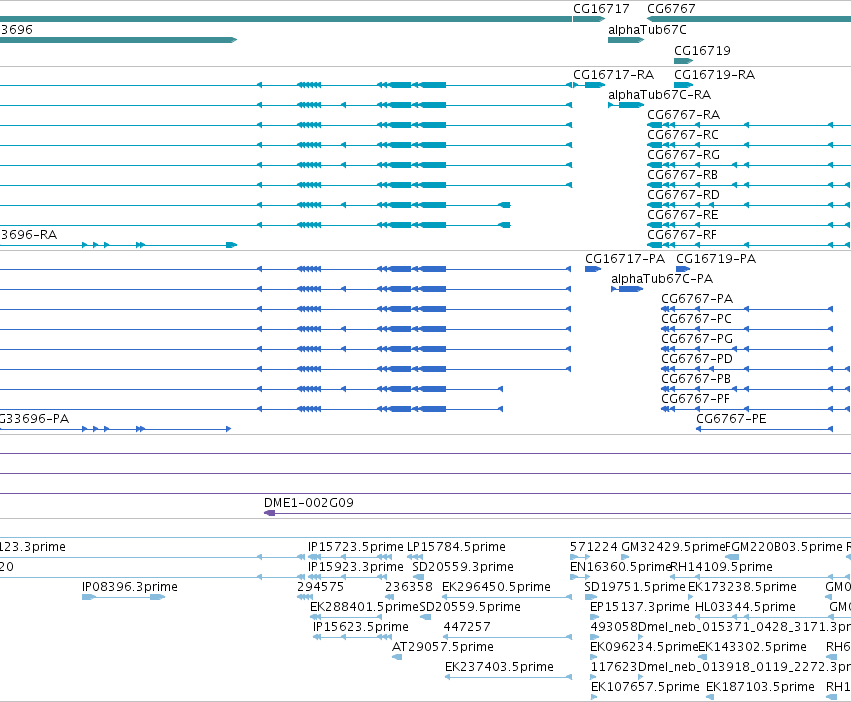
Task: Open the CG6767 gene label
Action: coord(671,9)
